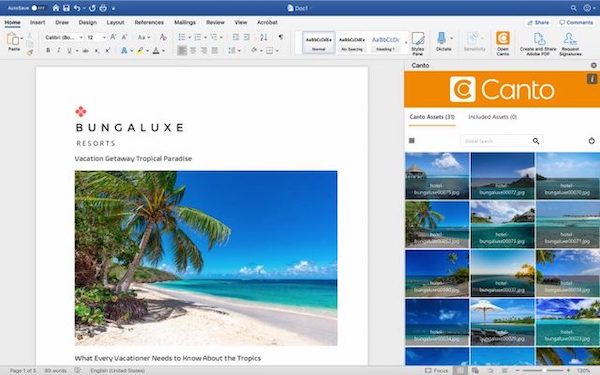Viewport: 600px width, 375px height.
Task: Undo the last action
Action: 77,8
